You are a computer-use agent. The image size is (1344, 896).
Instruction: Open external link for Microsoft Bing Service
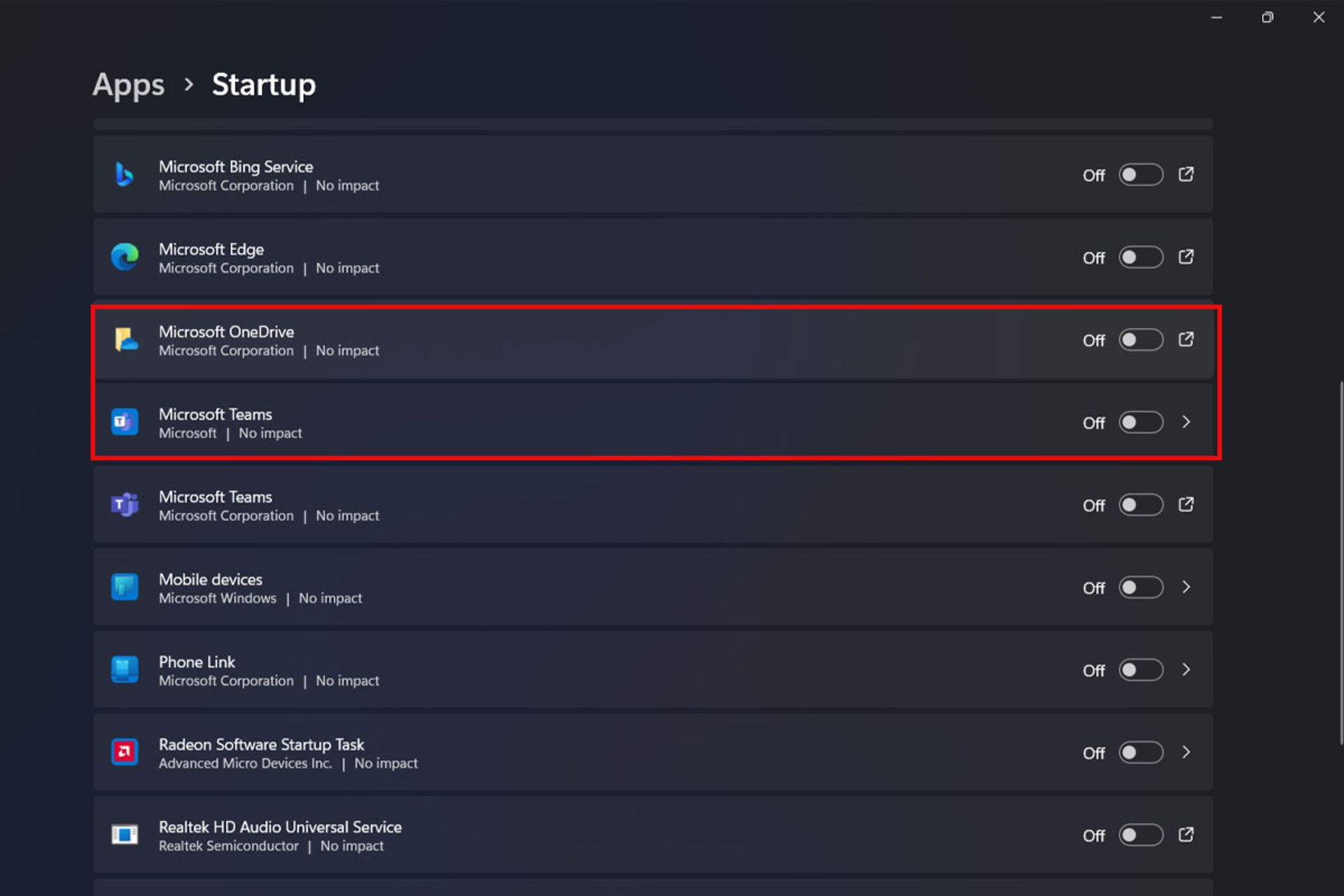[1186, 174]
